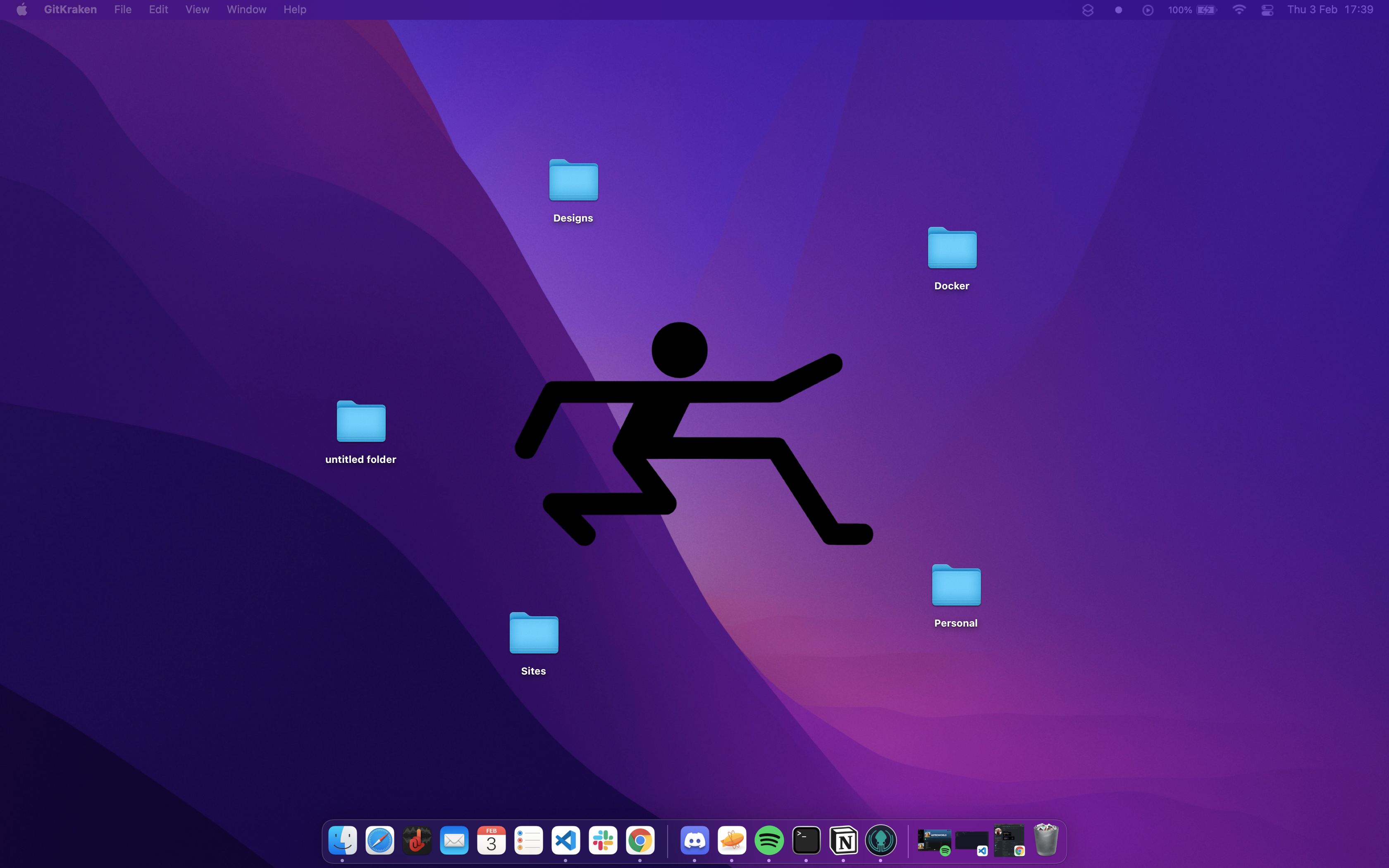Open the View menu

click(x=197, y=10)
